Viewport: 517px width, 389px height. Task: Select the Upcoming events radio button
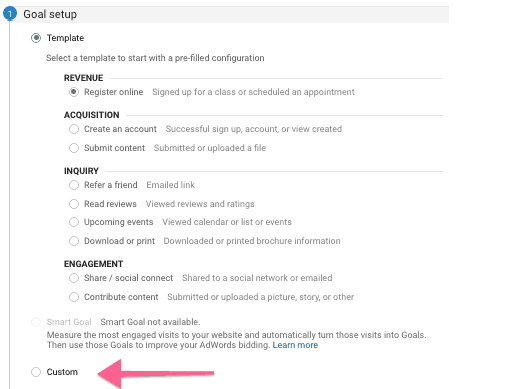click(74, 222)
